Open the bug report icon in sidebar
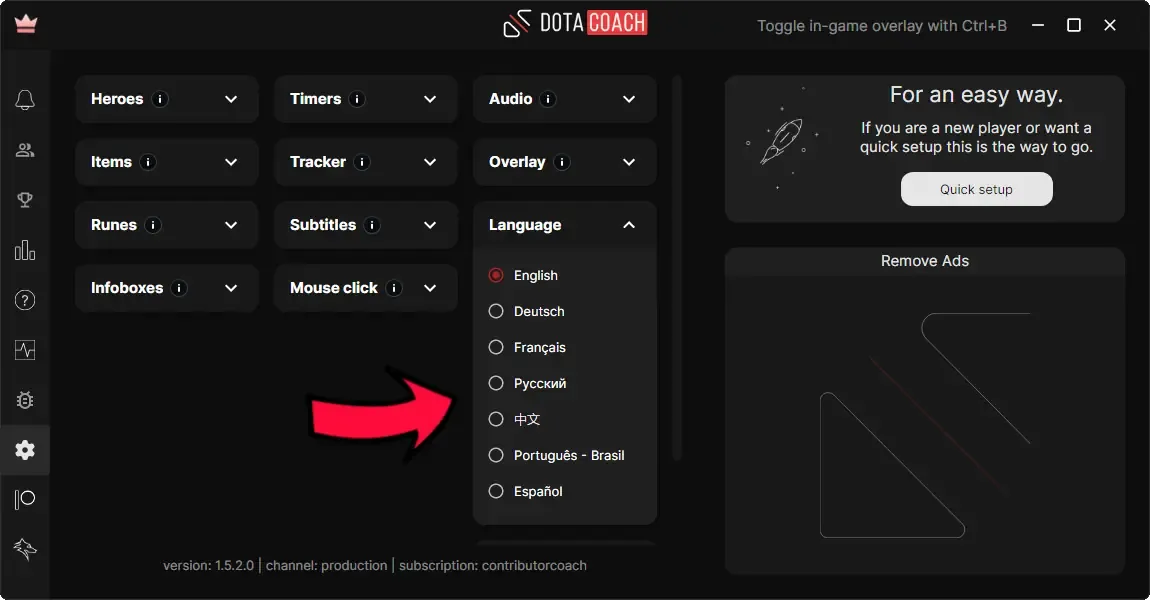The height and width of the screenshot is (600, 1150). [x=25, y=400]
